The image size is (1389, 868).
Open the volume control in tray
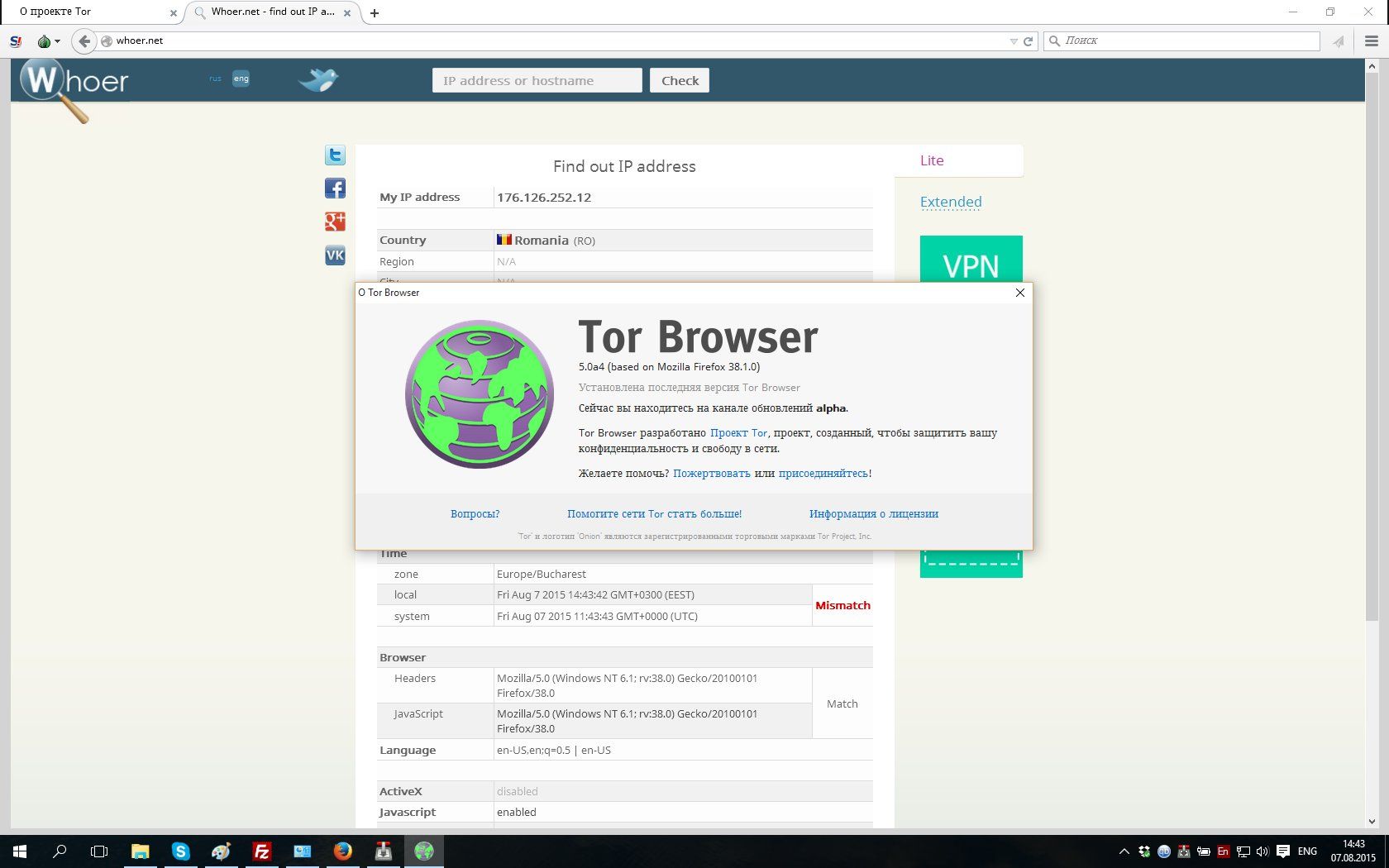[x=1262, y=851]
